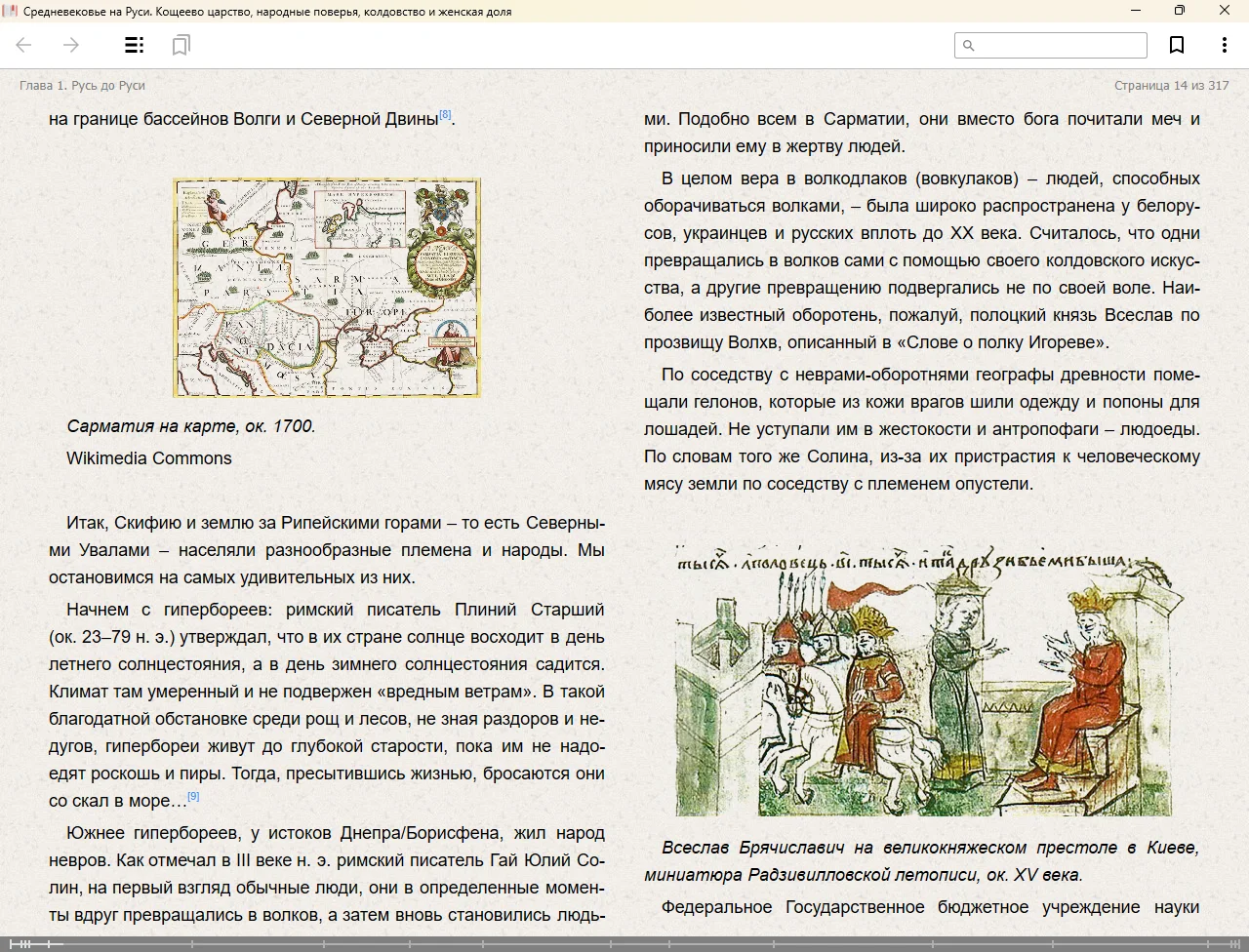Image resolution: width=1249 pixels, height=952 pixels.
Task: Click the magnifier search icon
Action: pyautogui.click(x=969, y=45)
